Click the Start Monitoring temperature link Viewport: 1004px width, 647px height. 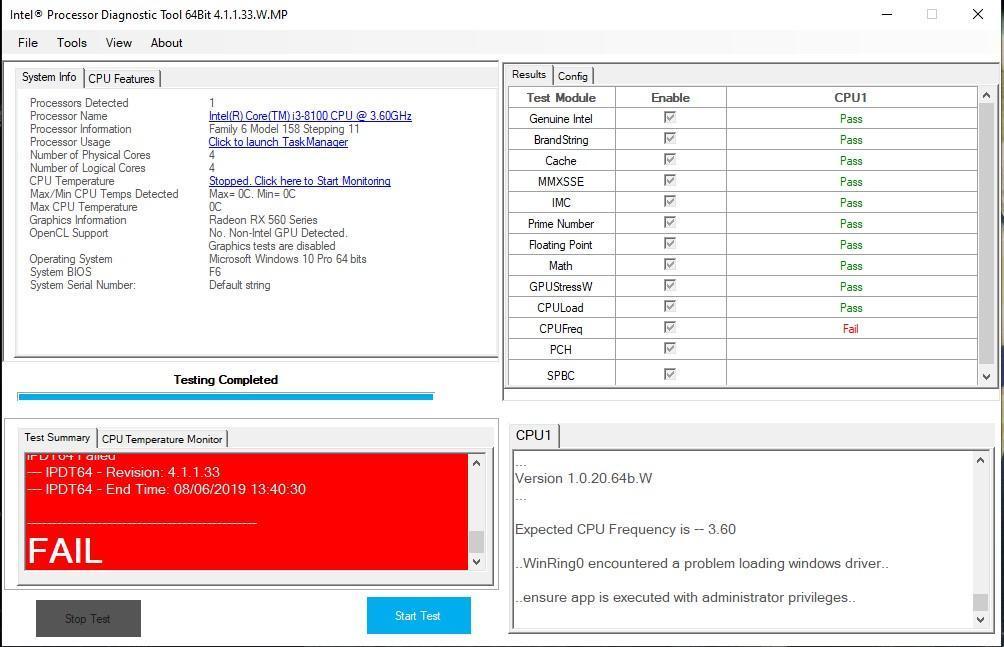coord(300,181)
